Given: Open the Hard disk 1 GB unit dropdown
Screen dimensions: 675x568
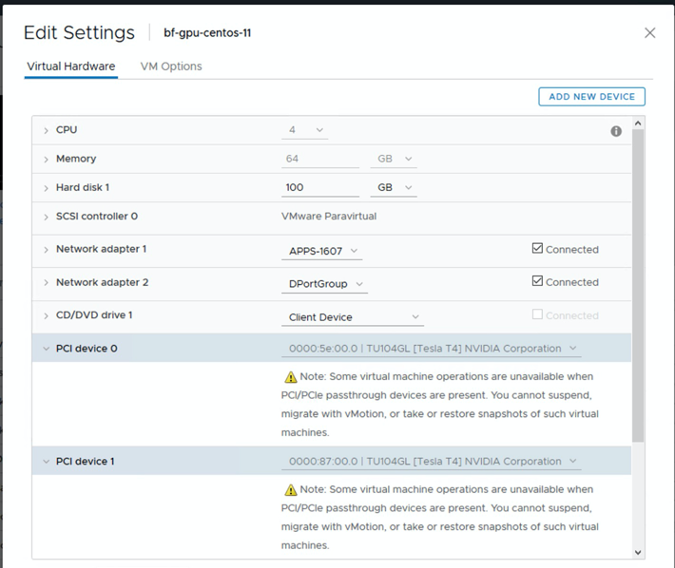Looking at the screenshot, I should click(396, 187).
